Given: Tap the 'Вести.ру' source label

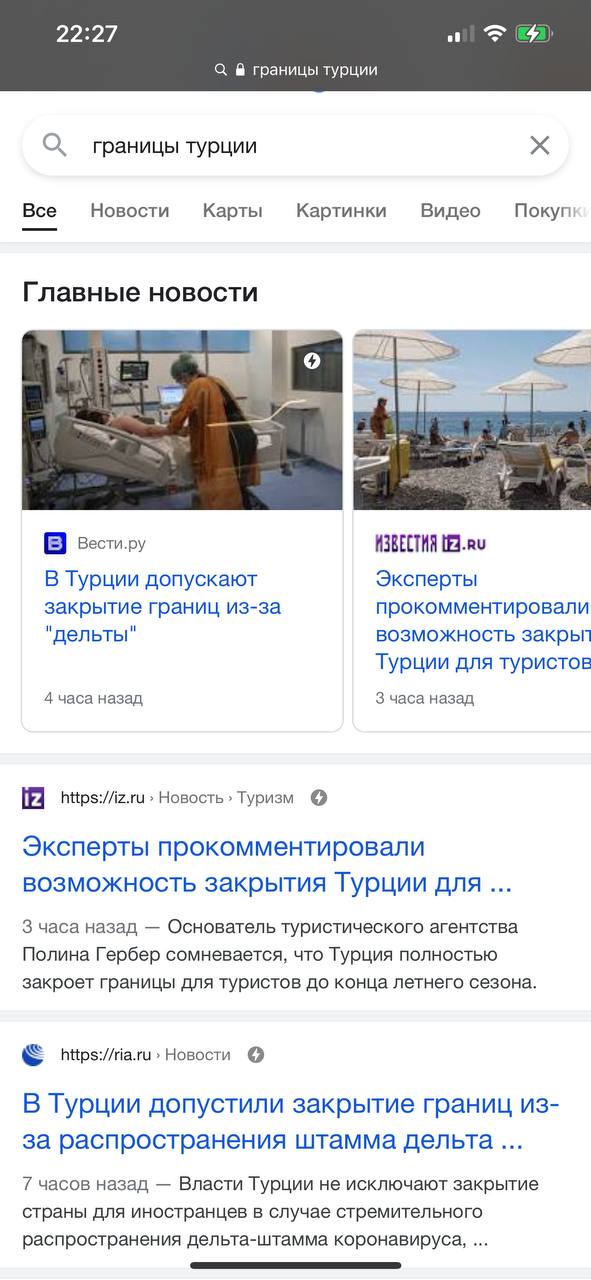Looking at the screenshot, I should click(x=111, y=543).
